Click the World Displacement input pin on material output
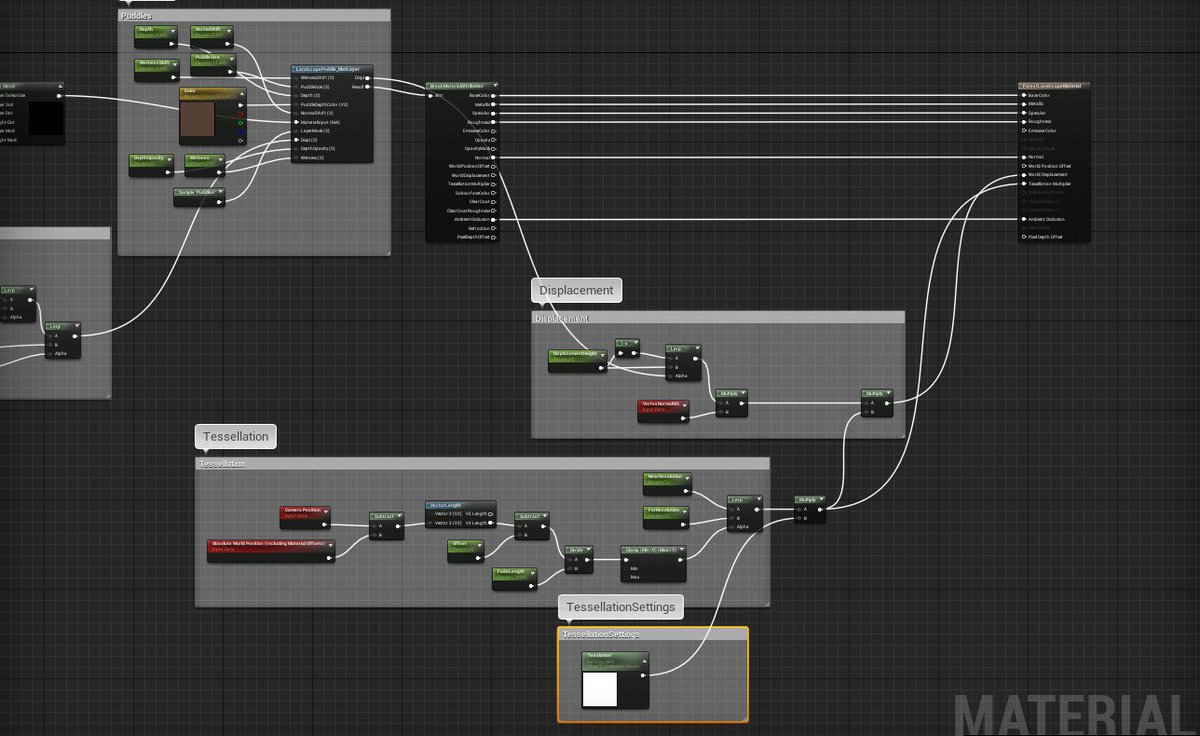This screenshot has height=736, width=1200. click(1023, 175)
